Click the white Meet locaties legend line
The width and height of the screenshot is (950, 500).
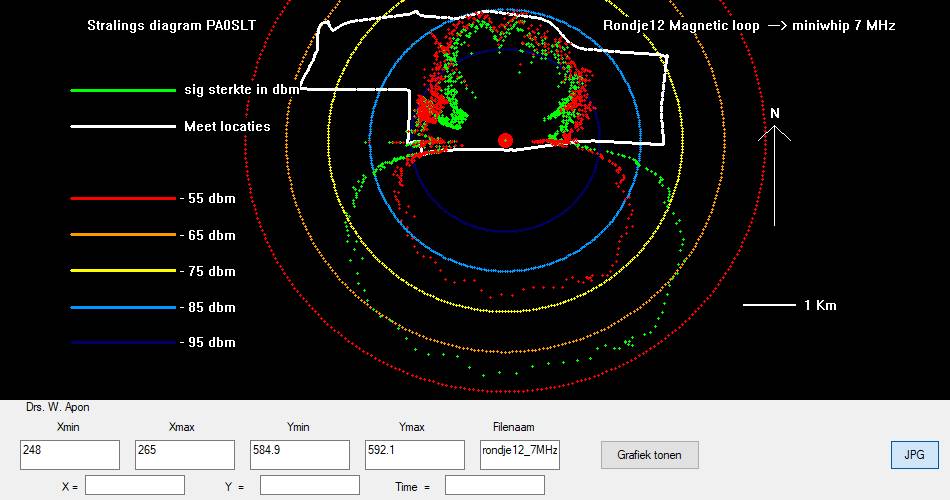coord(123,127)
